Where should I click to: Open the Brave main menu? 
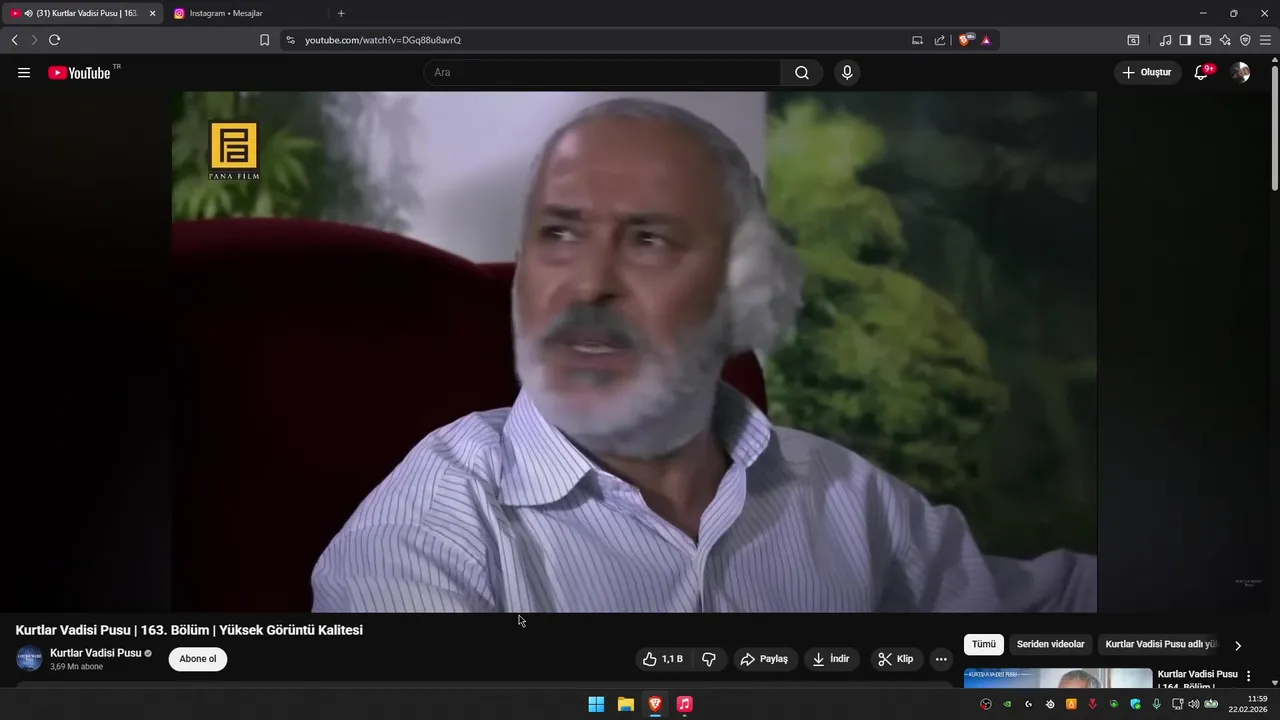point(1266,40)
